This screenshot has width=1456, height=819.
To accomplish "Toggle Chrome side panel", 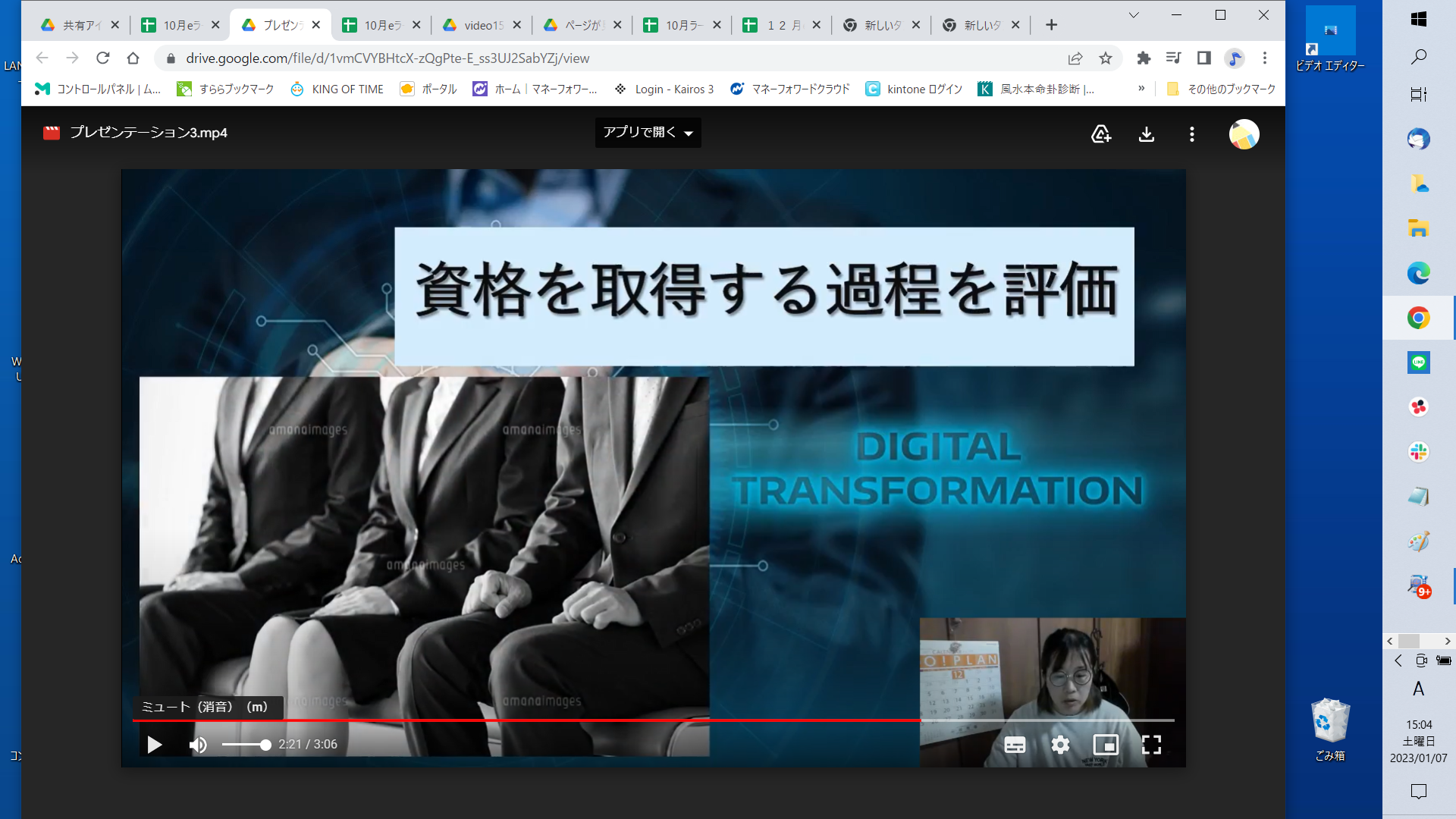I will coord(1203,58).
